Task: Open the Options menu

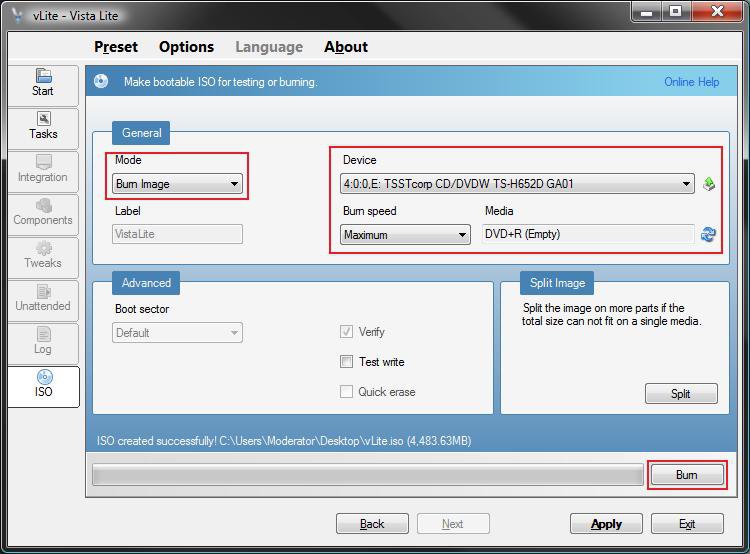Action: click(187, 46)
